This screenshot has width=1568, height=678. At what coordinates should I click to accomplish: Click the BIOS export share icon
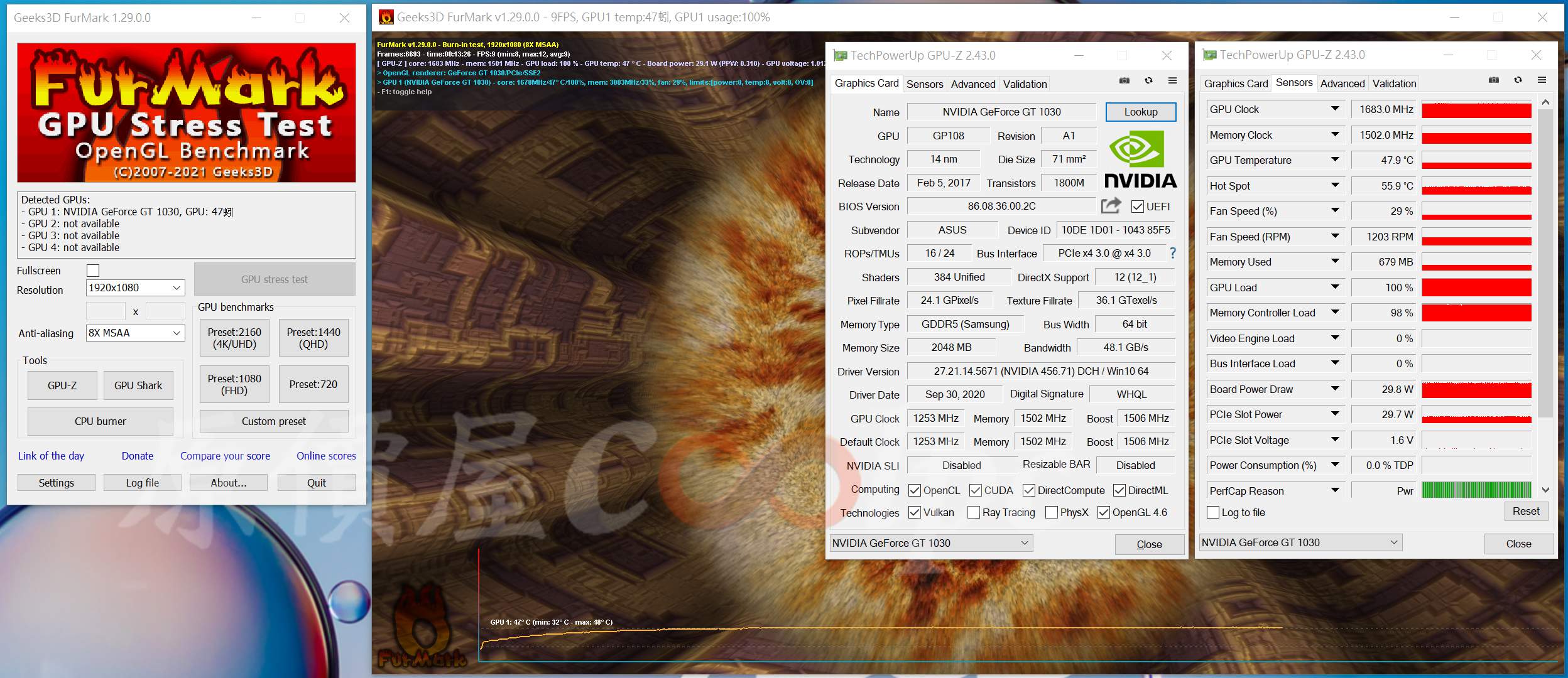pos(1111,205)
